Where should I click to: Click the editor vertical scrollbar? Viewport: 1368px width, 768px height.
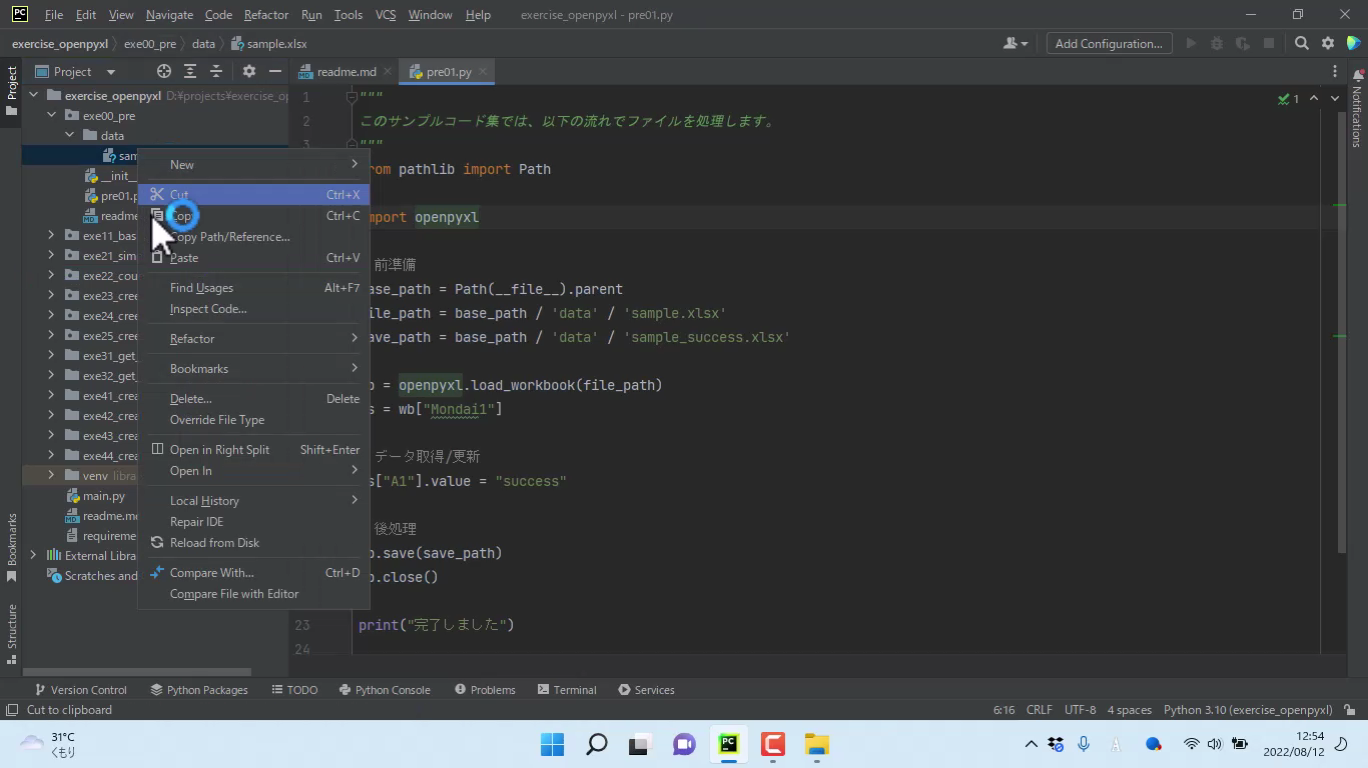tap(1341, 330)
